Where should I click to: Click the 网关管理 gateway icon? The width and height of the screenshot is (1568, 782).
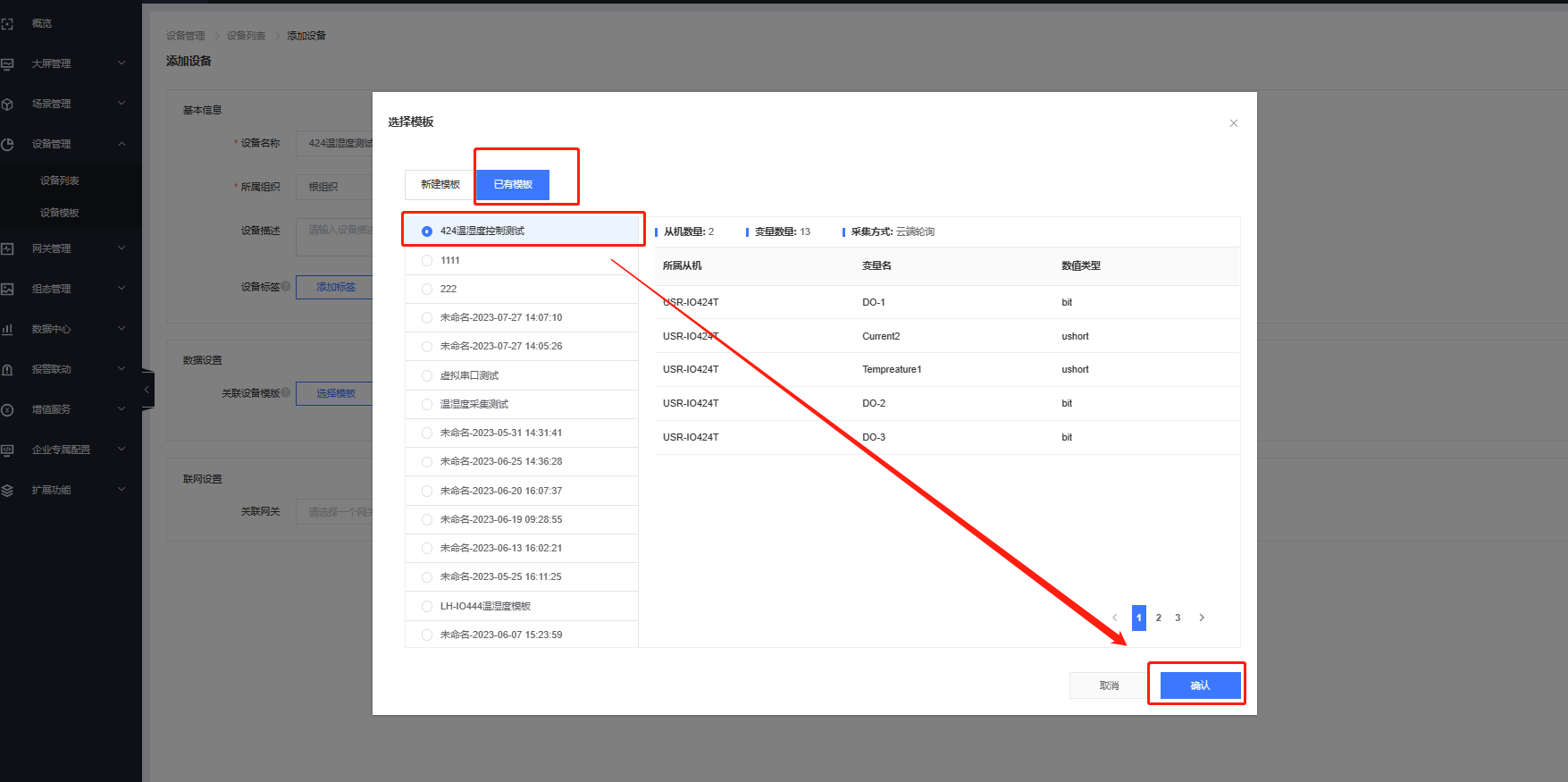pos(7,249)
